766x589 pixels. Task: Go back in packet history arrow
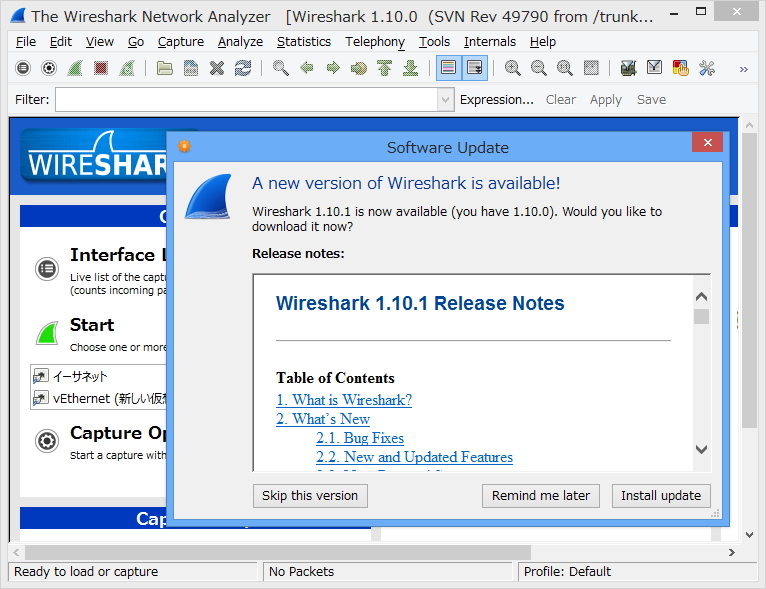(x=307, y=68)
